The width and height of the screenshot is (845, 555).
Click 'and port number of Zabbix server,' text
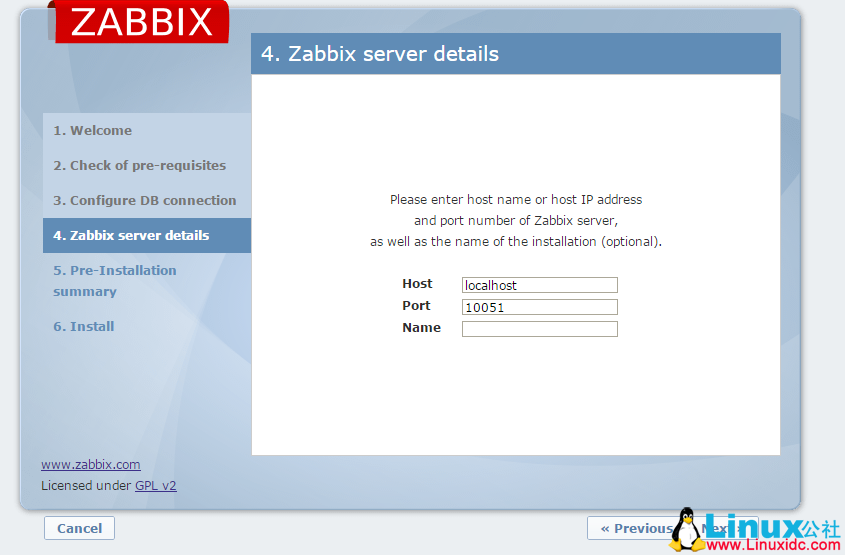tap(516, 220)
